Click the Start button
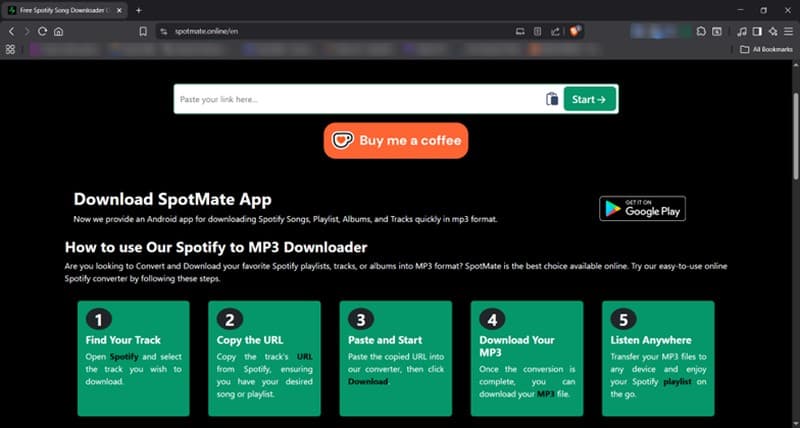 (x=589, y=99)
